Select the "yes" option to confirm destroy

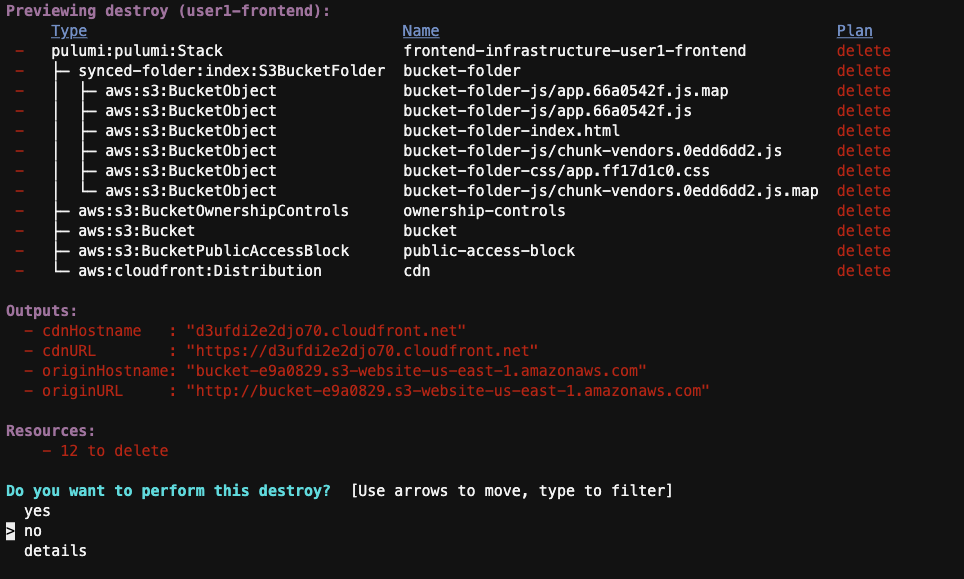37,511
